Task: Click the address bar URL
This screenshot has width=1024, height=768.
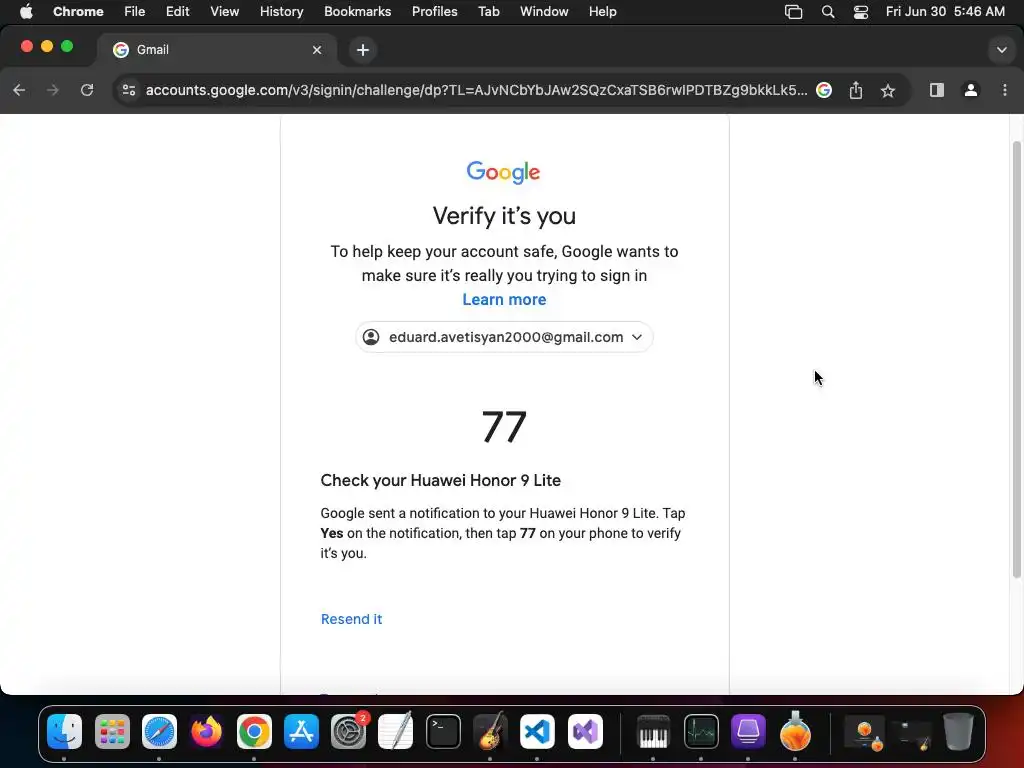Action: pyautogui.click(x=476, y=90)
